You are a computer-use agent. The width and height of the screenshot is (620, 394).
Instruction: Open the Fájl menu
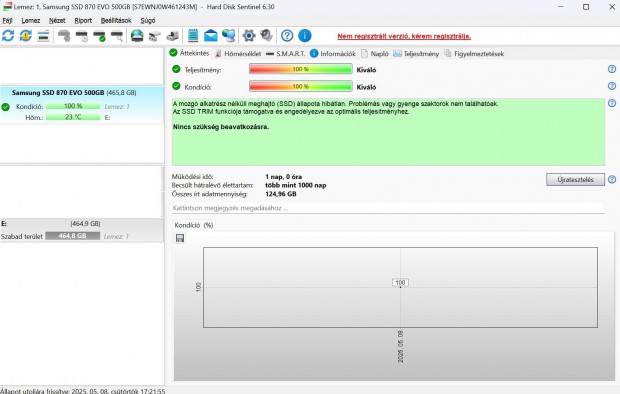(x=7, y=21)
